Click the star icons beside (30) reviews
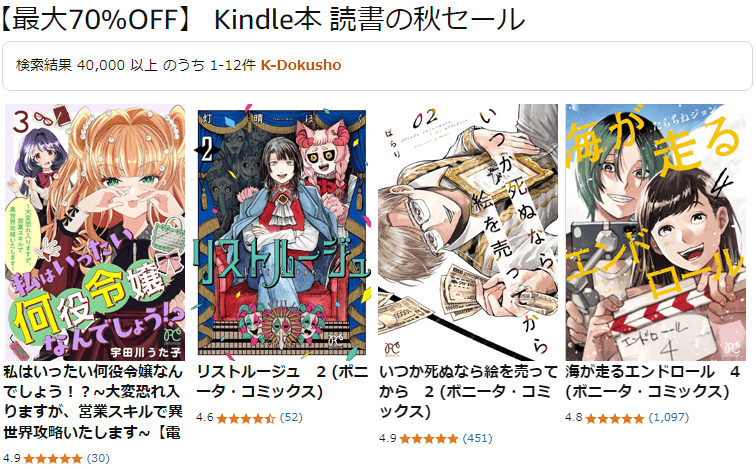The image size is (756, 469). coord(53,458)
